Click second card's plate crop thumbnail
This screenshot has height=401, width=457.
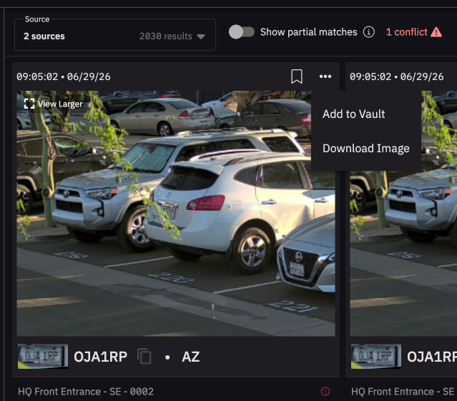(376, 356)
